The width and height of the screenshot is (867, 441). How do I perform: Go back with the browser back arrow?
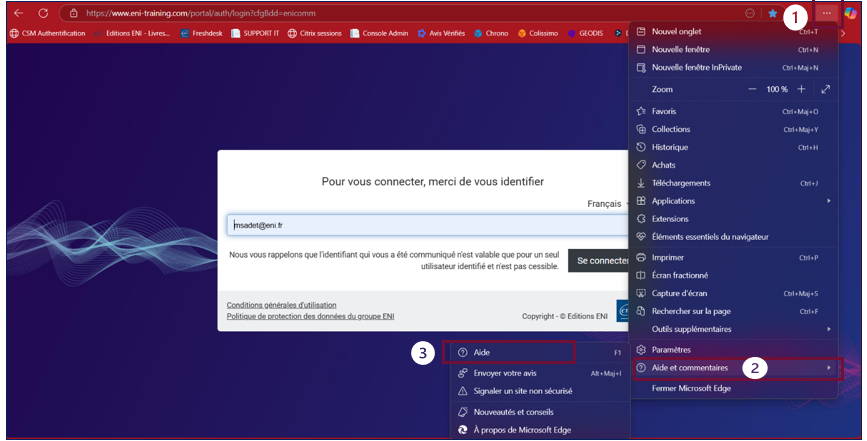tap(19, 13)
